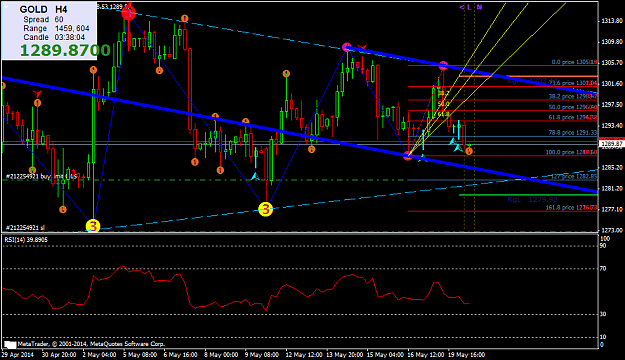Click the '30 Apr 20:00' time label
This screenshot has width=625, height=360.
pyautogui.click(x=59, y=354)
